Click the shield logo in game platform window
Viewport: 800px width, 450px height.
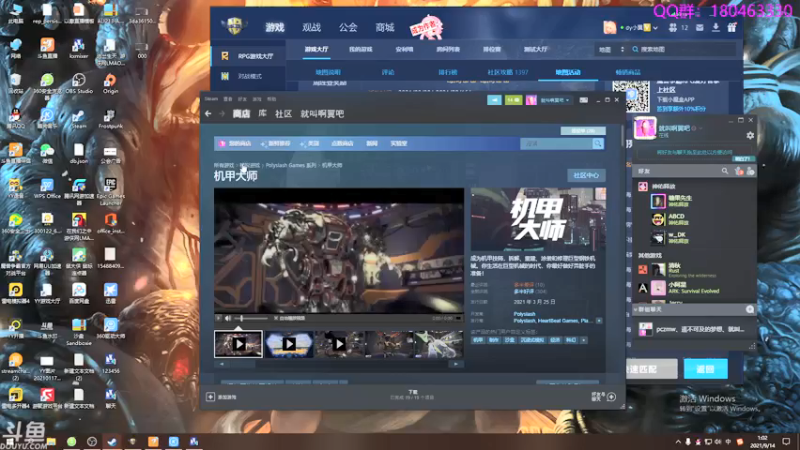(x=234, y=26)
